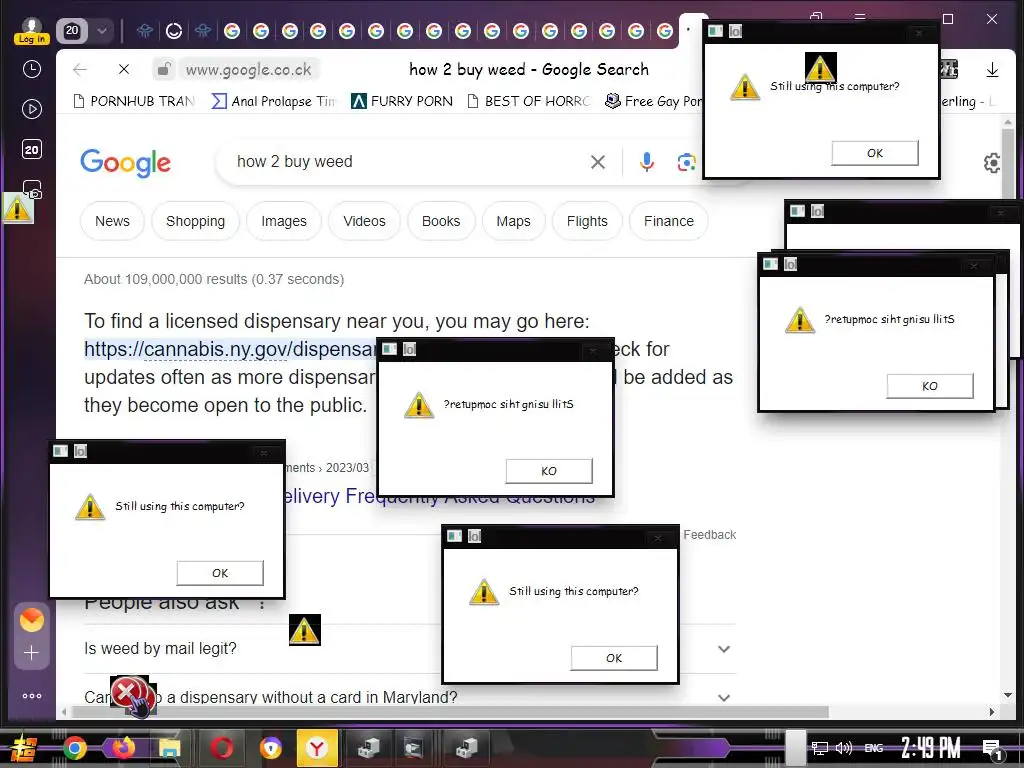Open the notification center icon
The image size is (1024, 768).
point(991,750)
